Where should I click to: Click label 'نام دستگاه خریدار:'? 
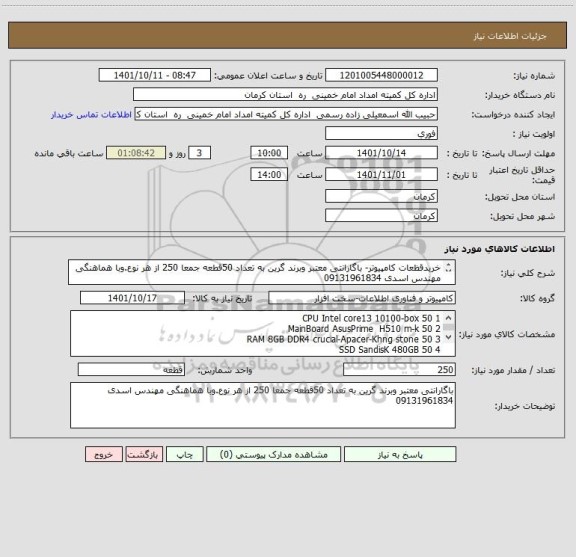(x=520, y=95)
